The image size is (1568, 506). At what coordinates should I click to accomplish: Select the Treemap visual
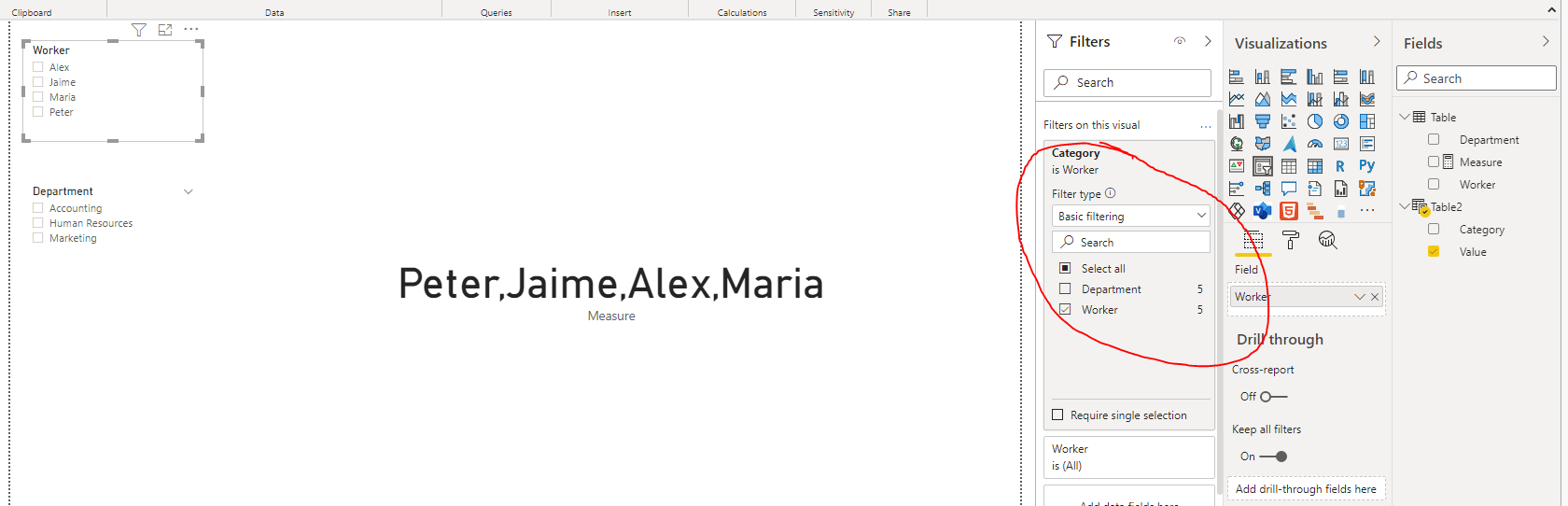1367,121
